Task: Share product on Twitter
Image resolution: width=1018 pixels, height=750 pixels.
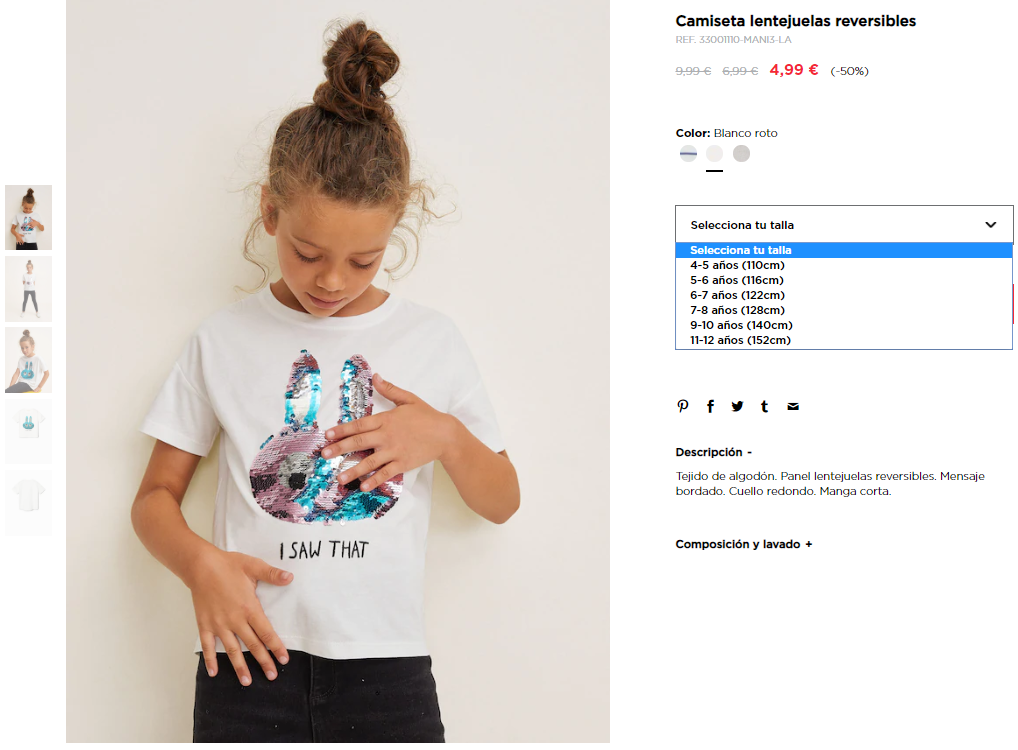Action: [x=737, y=406]
